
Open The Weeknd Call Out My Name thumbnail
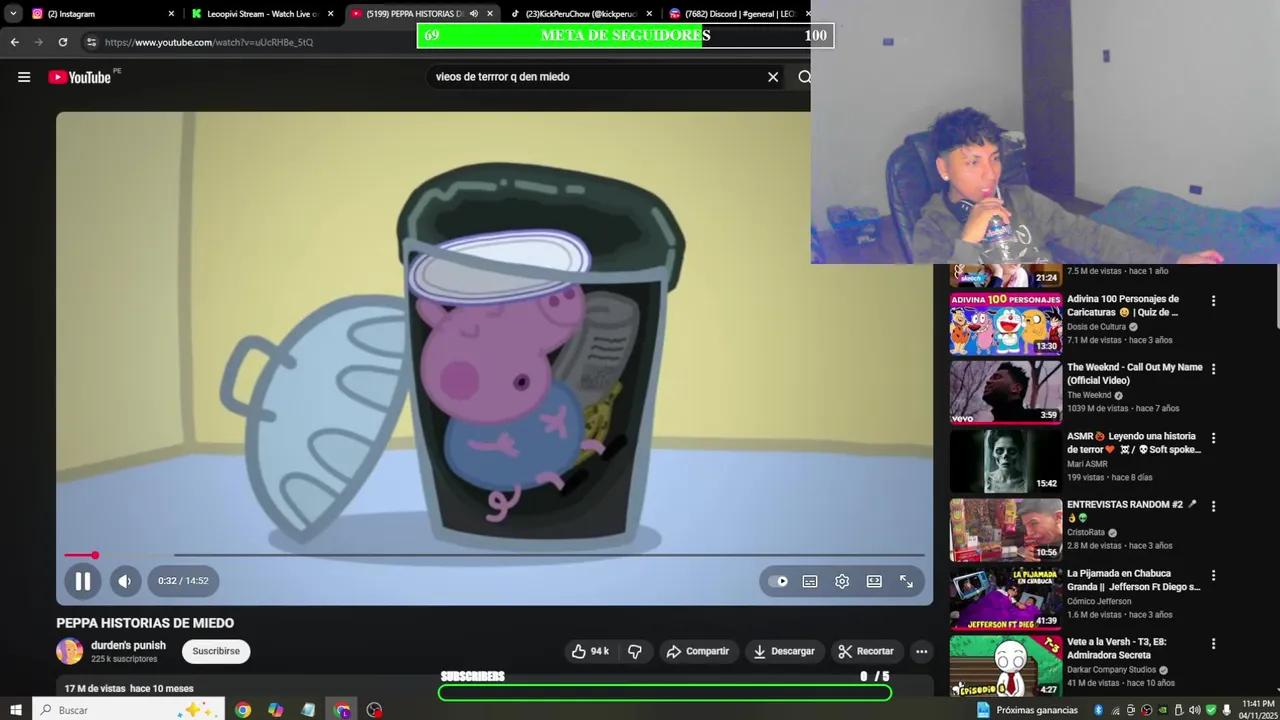(1005, 392)
